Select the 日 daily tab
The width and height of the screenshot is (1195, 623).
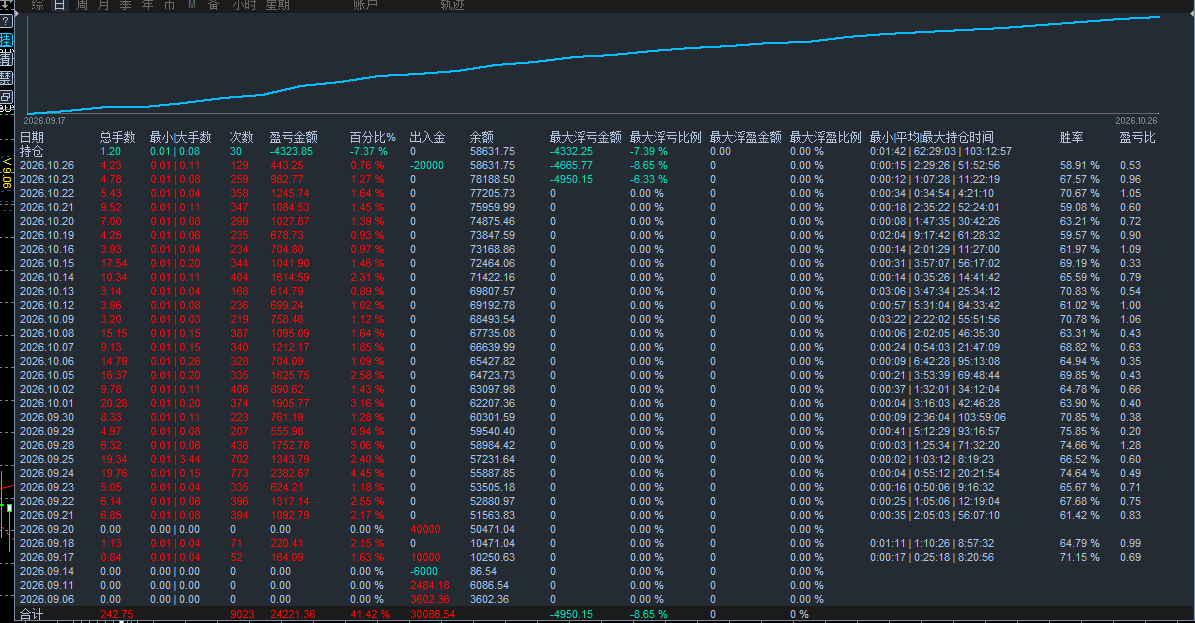point(59,5)
